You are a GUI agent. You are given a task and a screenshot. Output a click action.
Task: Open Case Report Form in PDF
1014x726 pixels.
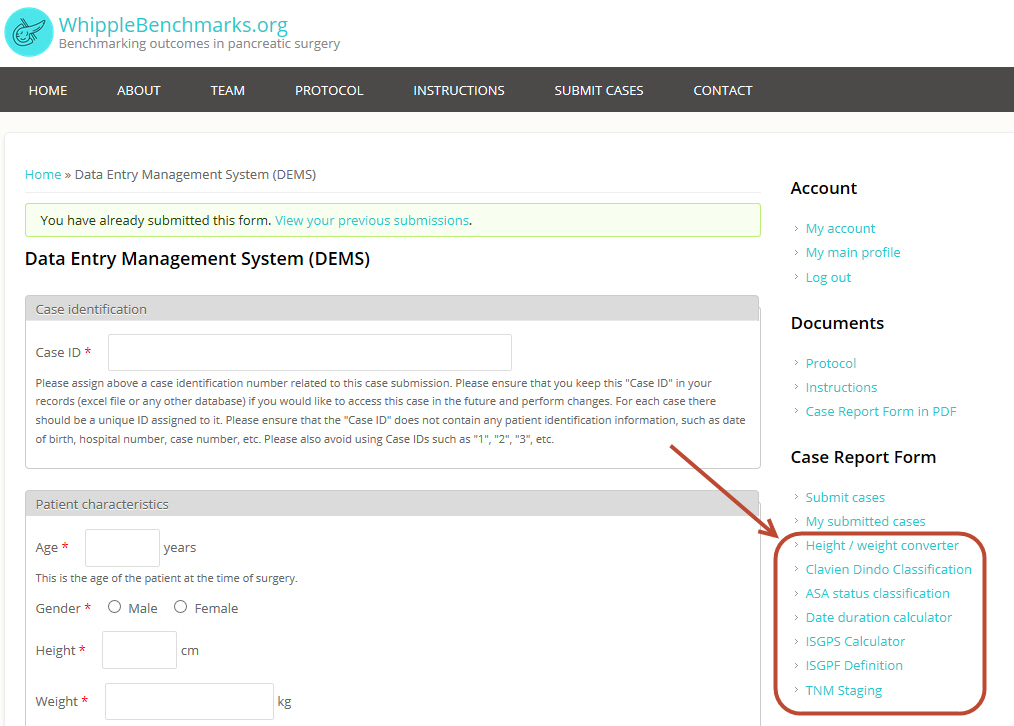881,411
